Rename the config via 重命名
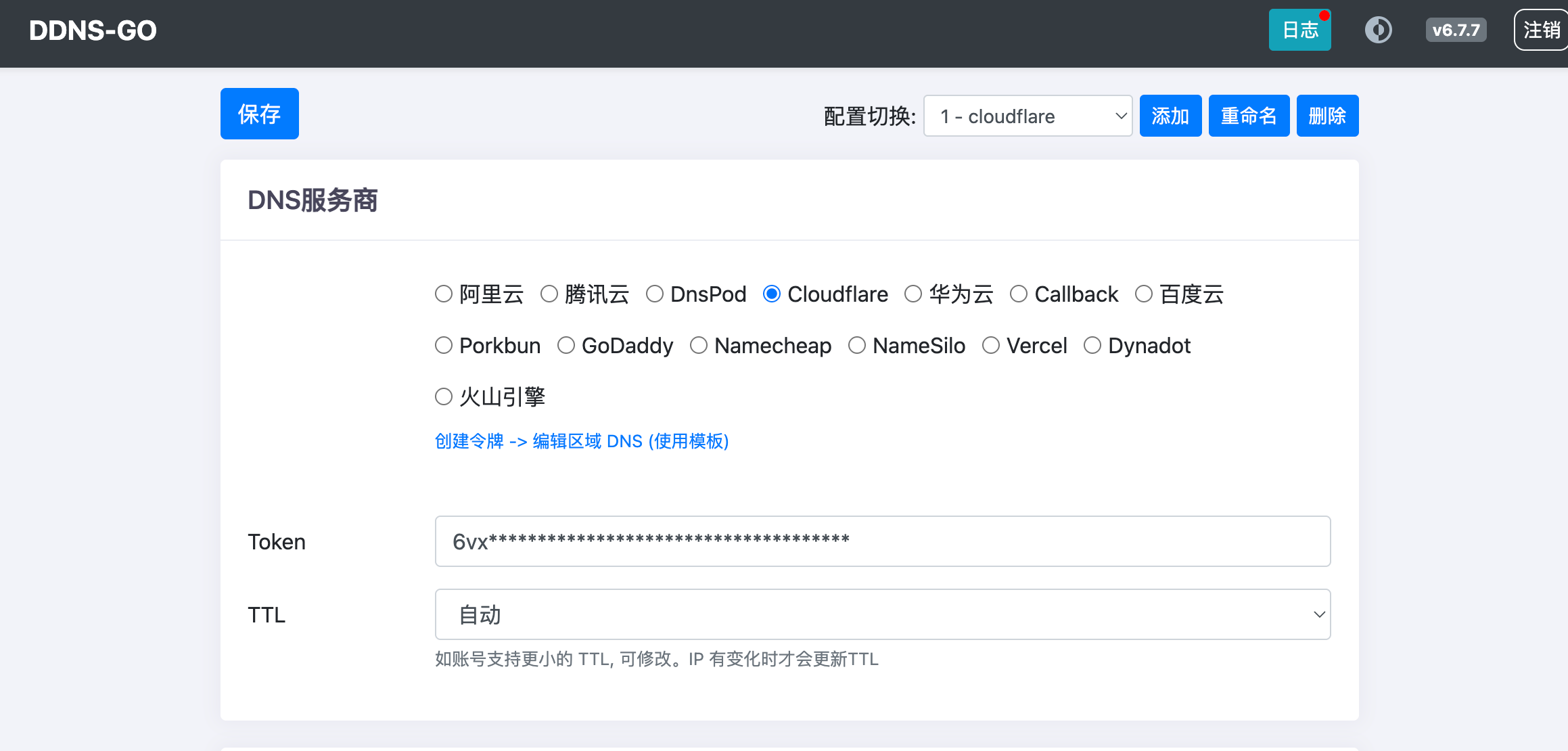The image size is (1568, 751). point(1249,116)
